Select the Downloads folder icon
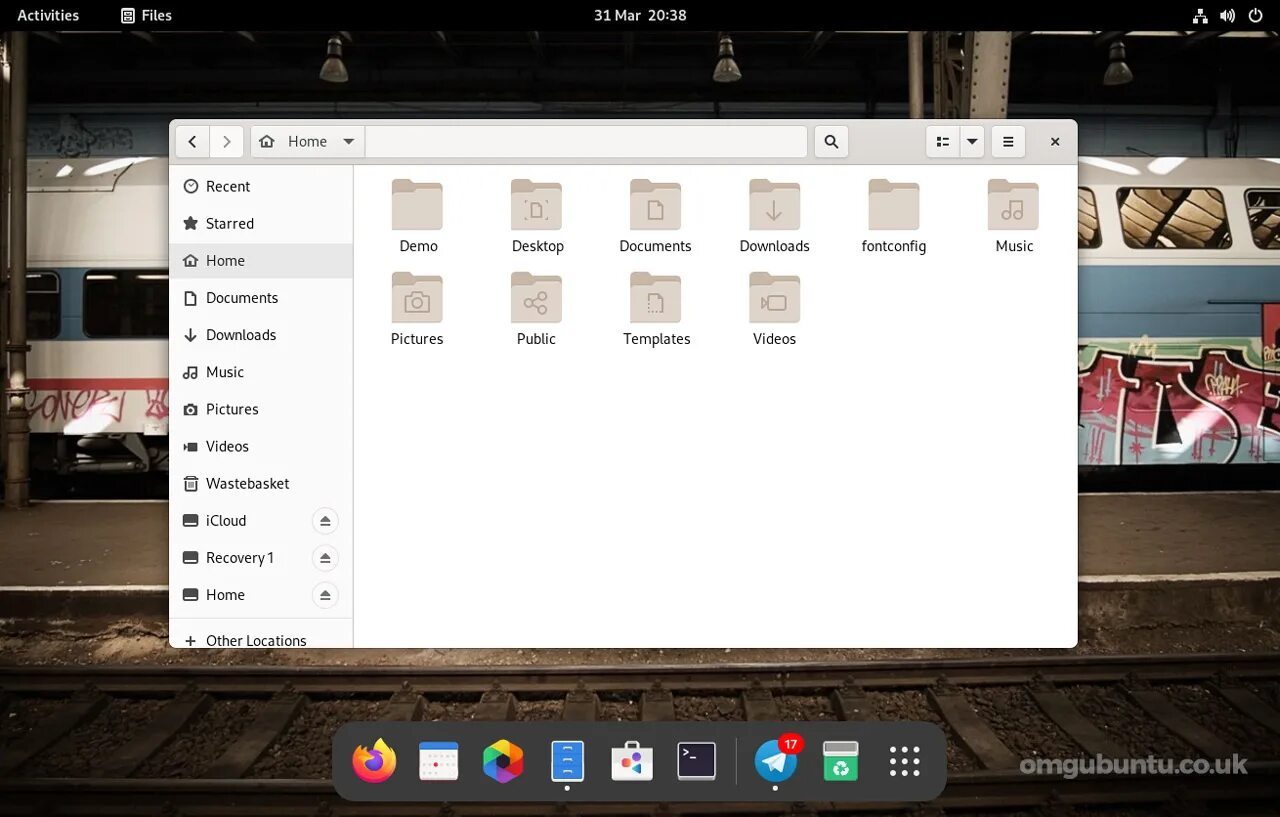The height and width of the screenshot is (817, 1280). (775, 206)
